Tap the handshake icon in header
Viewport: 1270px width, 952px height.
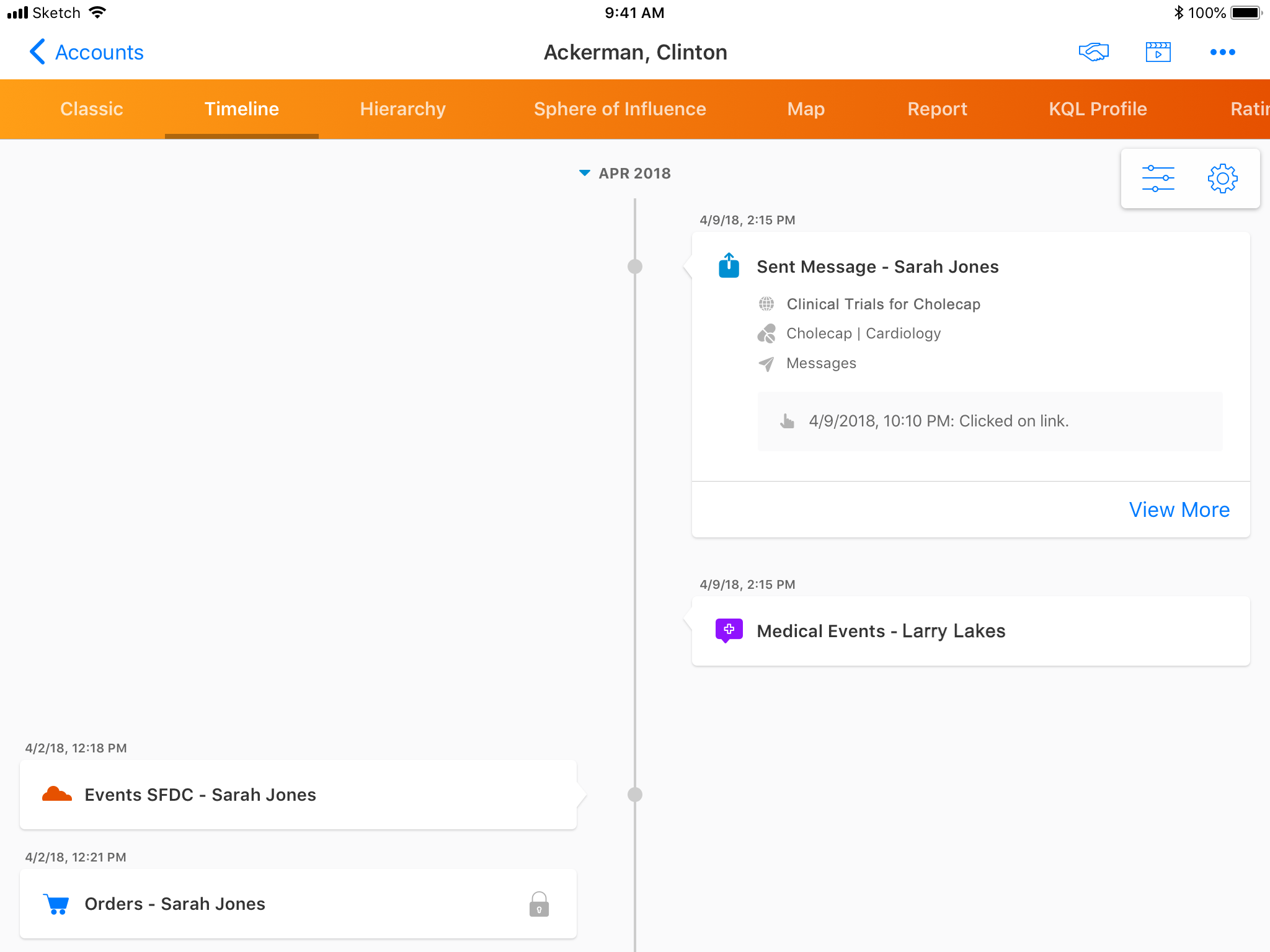tap(1093, 52)
